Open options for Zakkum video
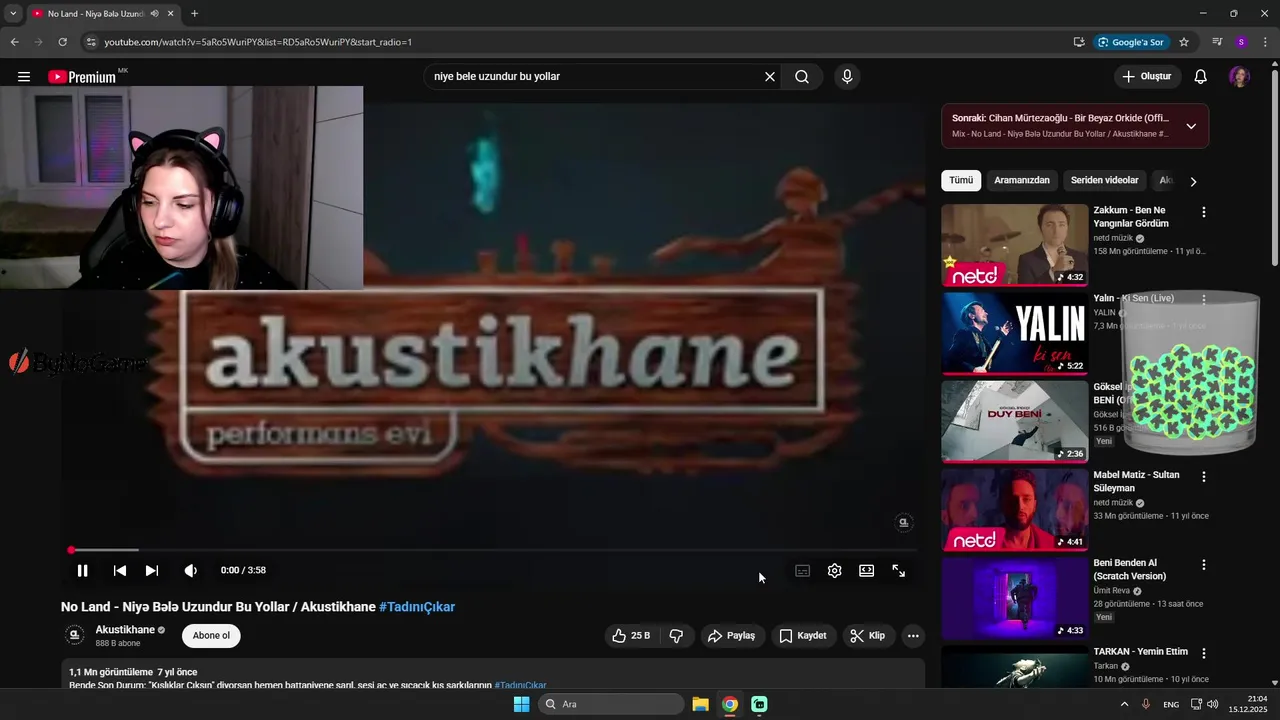This screenshot has width=1280, height=720. [1204, 212]
